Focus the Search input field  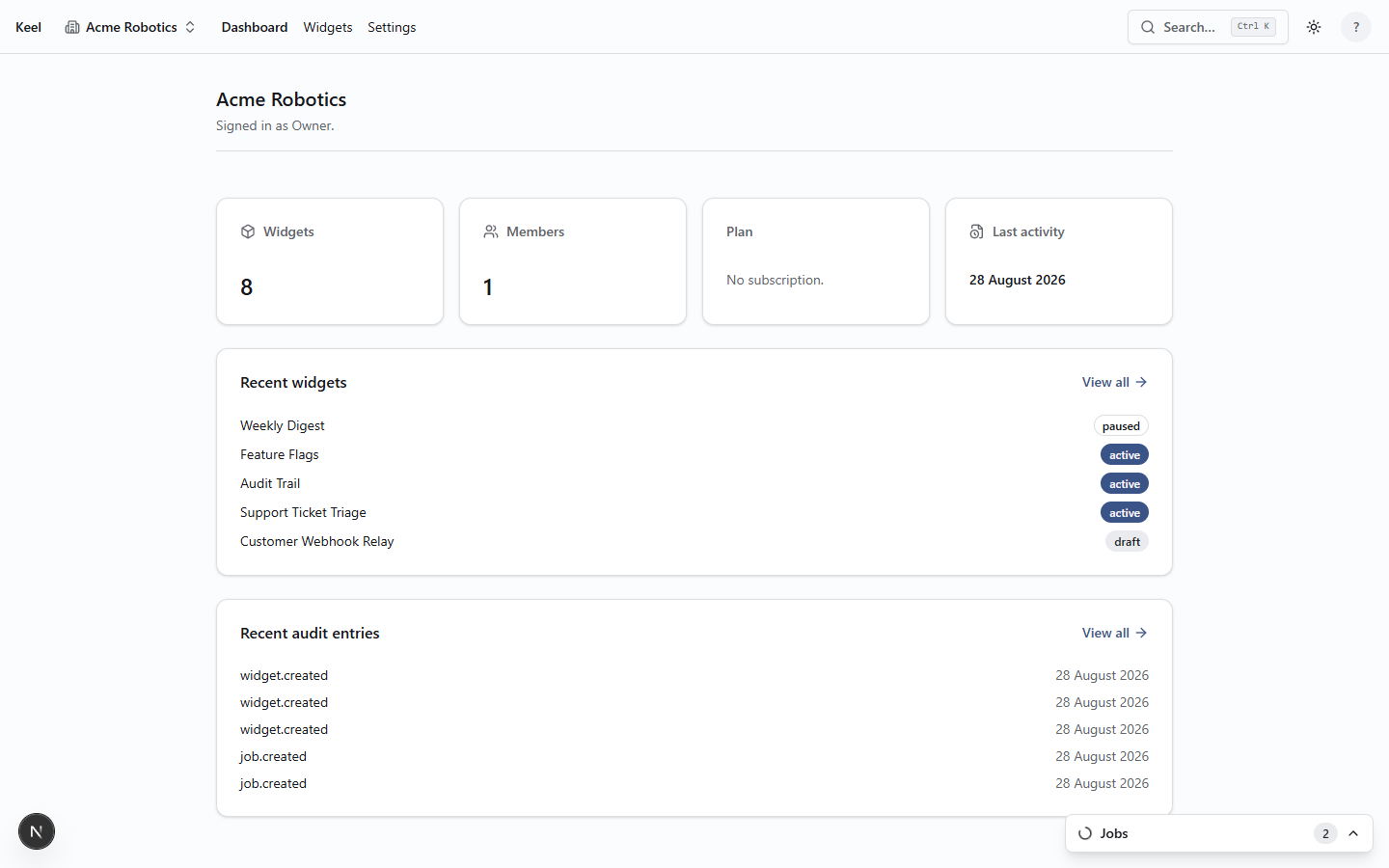(x=1208, y=27)
